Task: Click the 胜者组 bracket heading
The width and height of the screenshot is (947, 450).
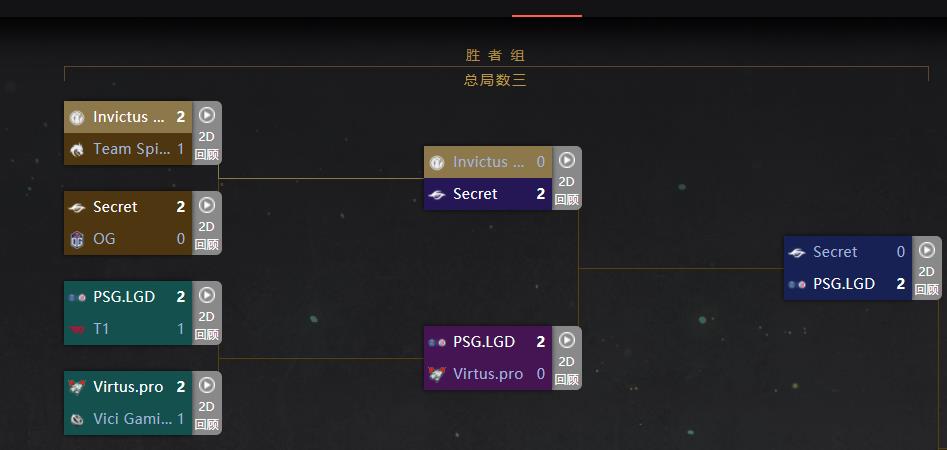Action: pos(495,56)
